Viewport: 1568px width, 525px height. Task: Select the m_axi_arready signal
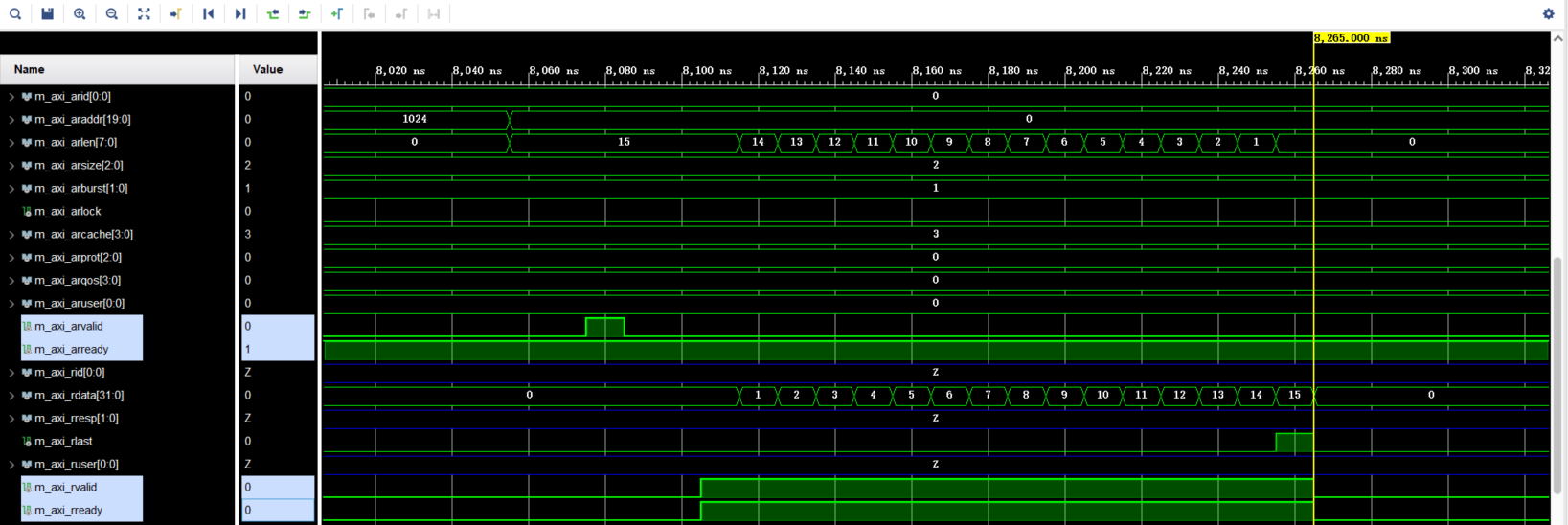71,350
